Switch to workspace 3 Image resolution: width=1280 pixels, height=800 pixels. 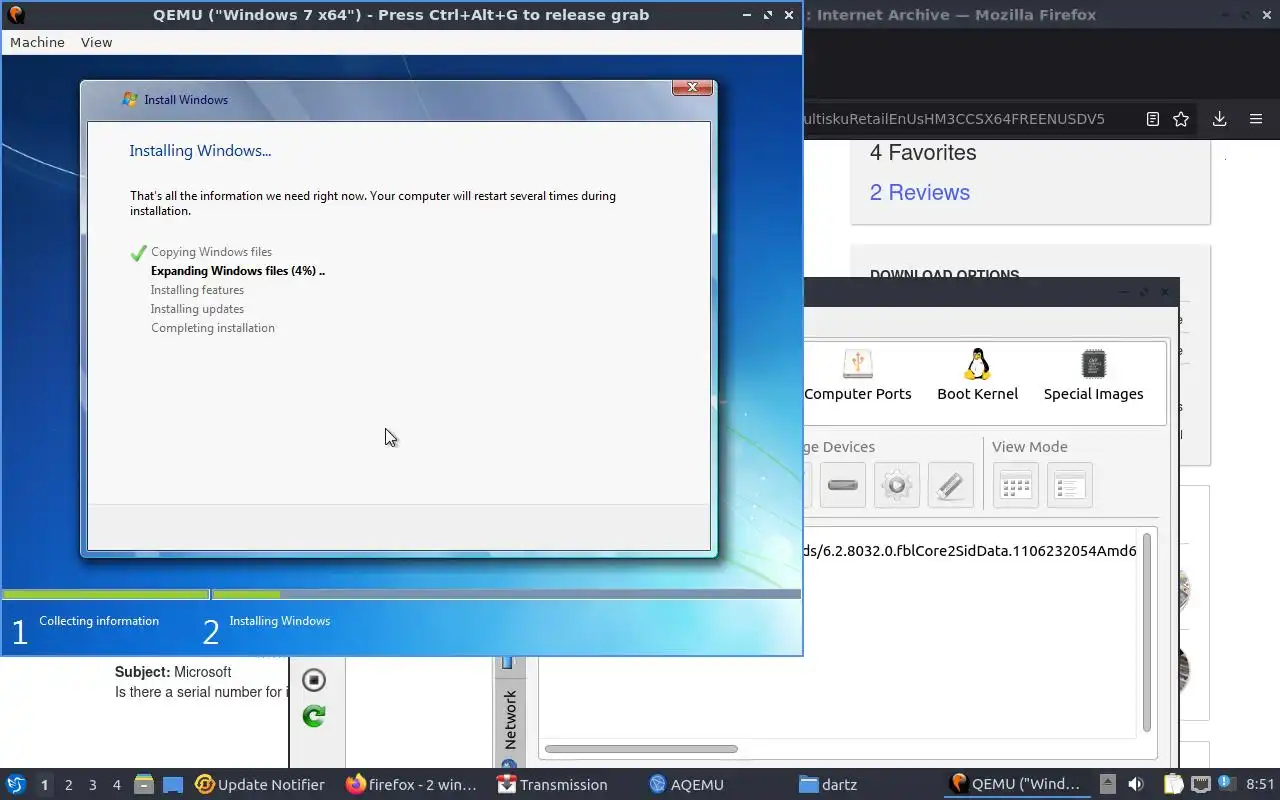(92, 785)
